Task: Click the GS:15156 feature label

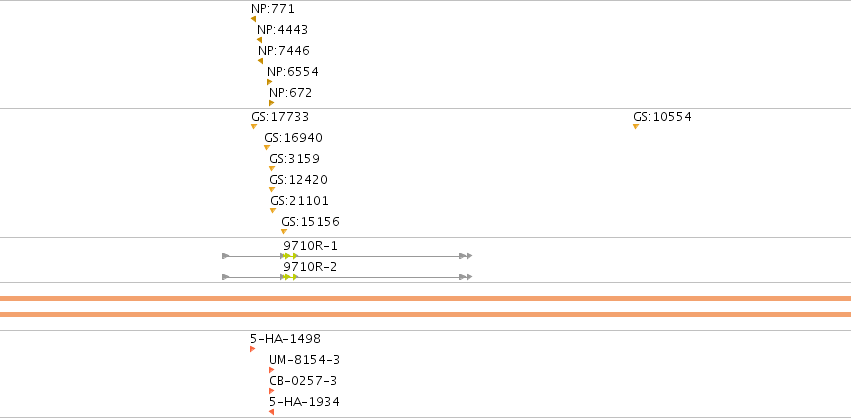Action: tap(310, 222)
